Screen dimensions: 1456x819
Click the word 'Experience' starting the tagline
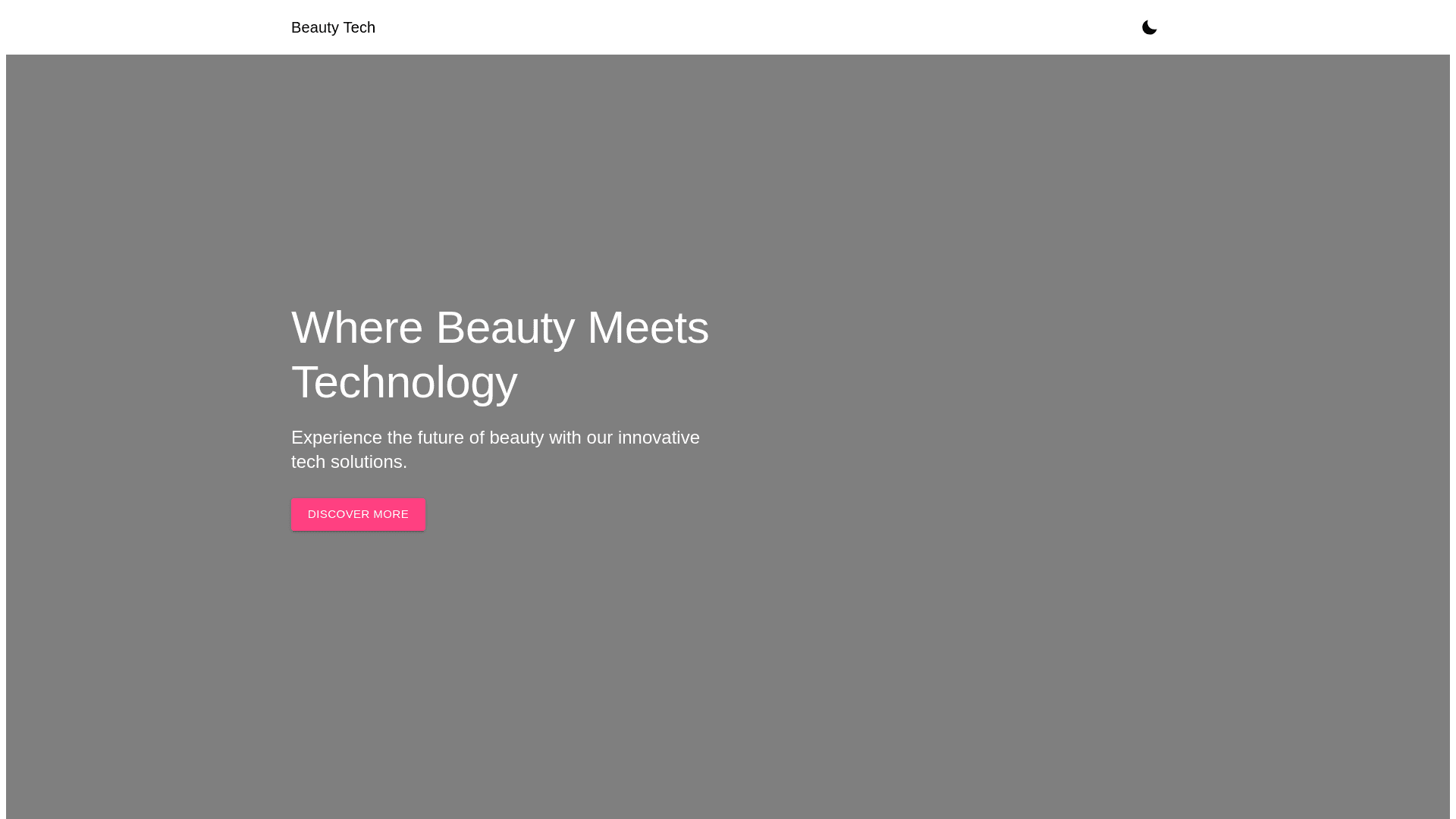point(336,438)
